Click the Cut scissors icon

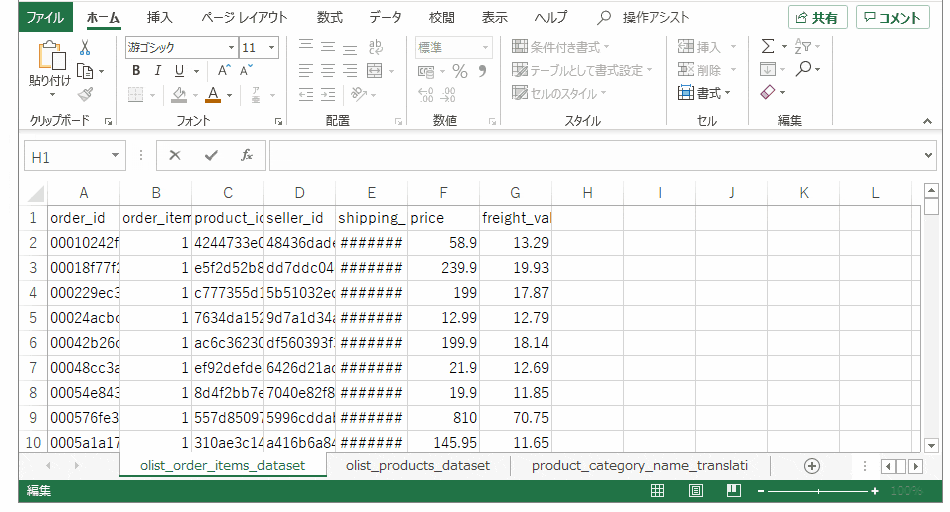pyautogui.click(x=85, y=47)
